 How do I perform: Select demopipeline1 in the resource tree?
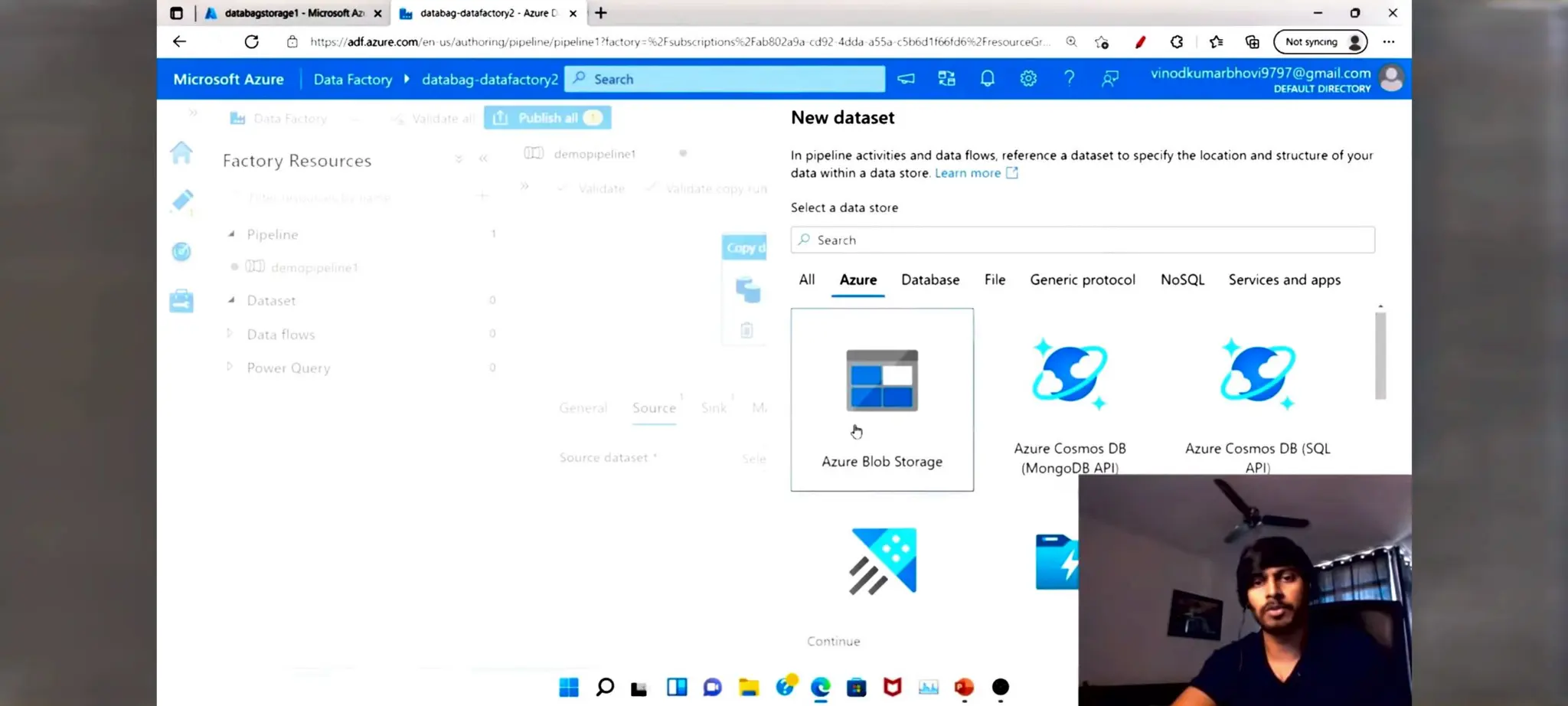tap(315, 267)
